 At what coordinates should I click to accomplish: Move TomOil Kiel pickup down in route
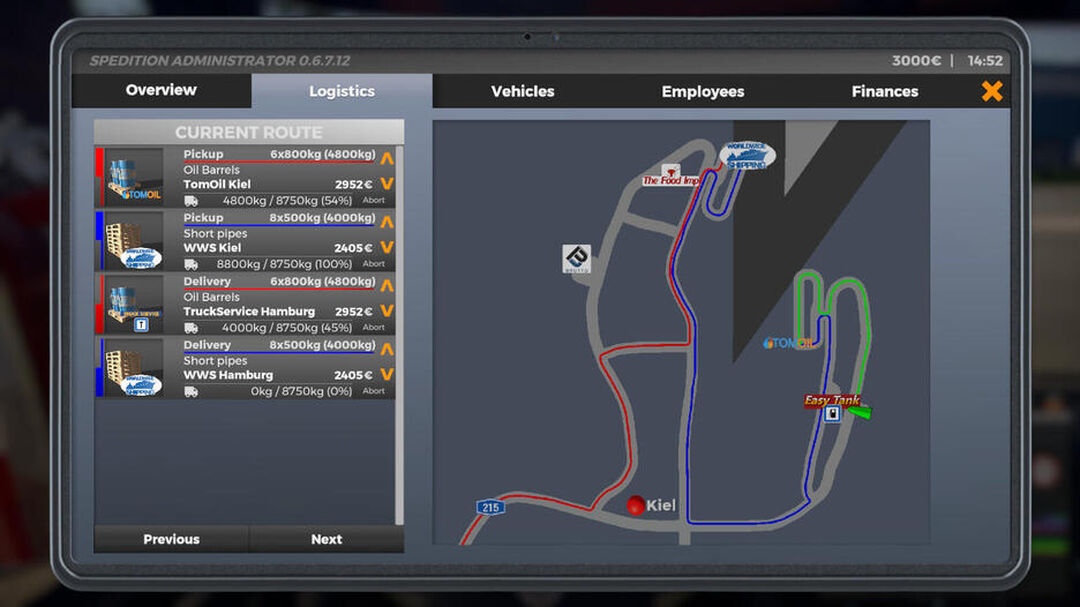point(387,183)
